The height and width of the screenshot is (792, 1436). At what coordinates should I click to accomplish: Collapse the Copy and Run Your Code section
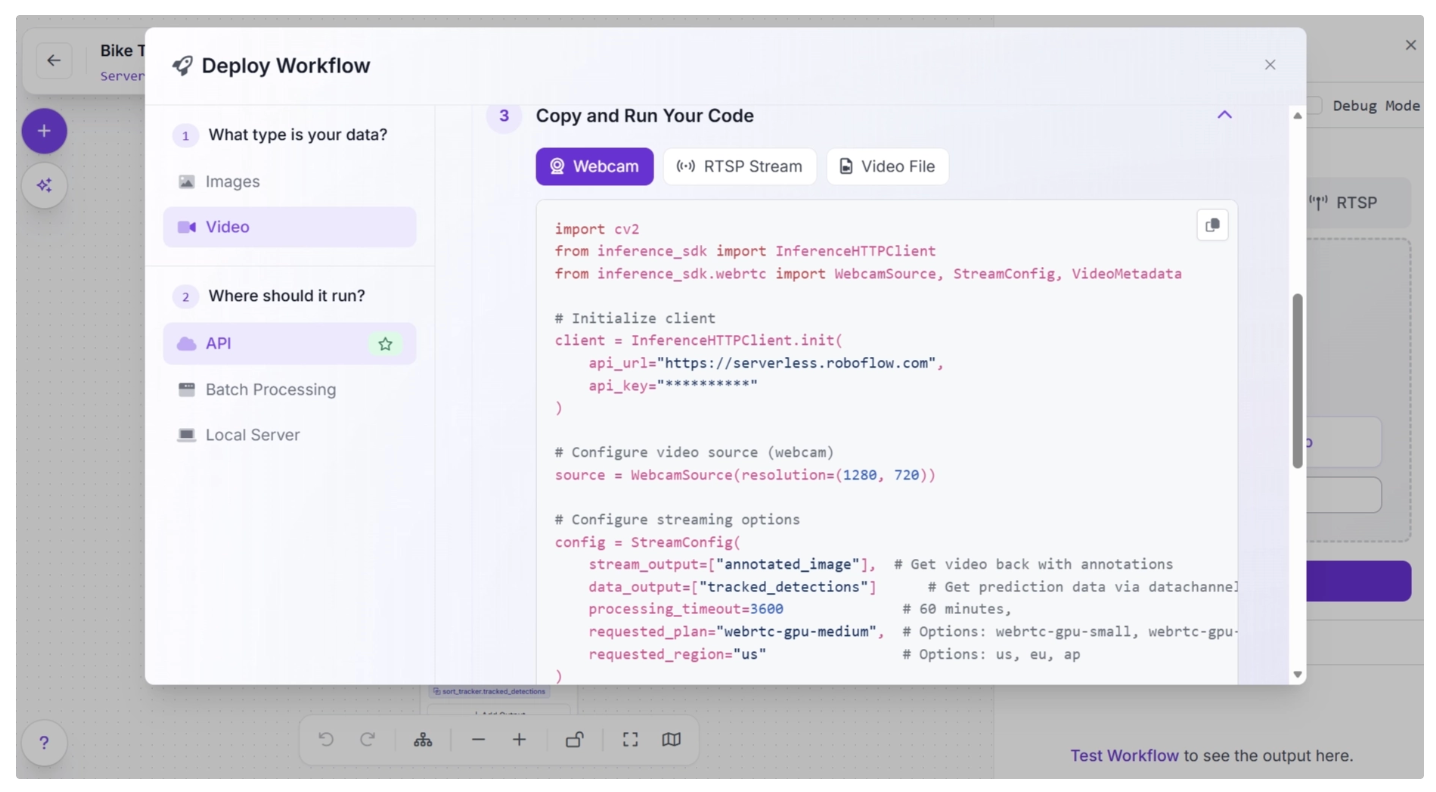pyautogui.click(x=1224, y=115)
